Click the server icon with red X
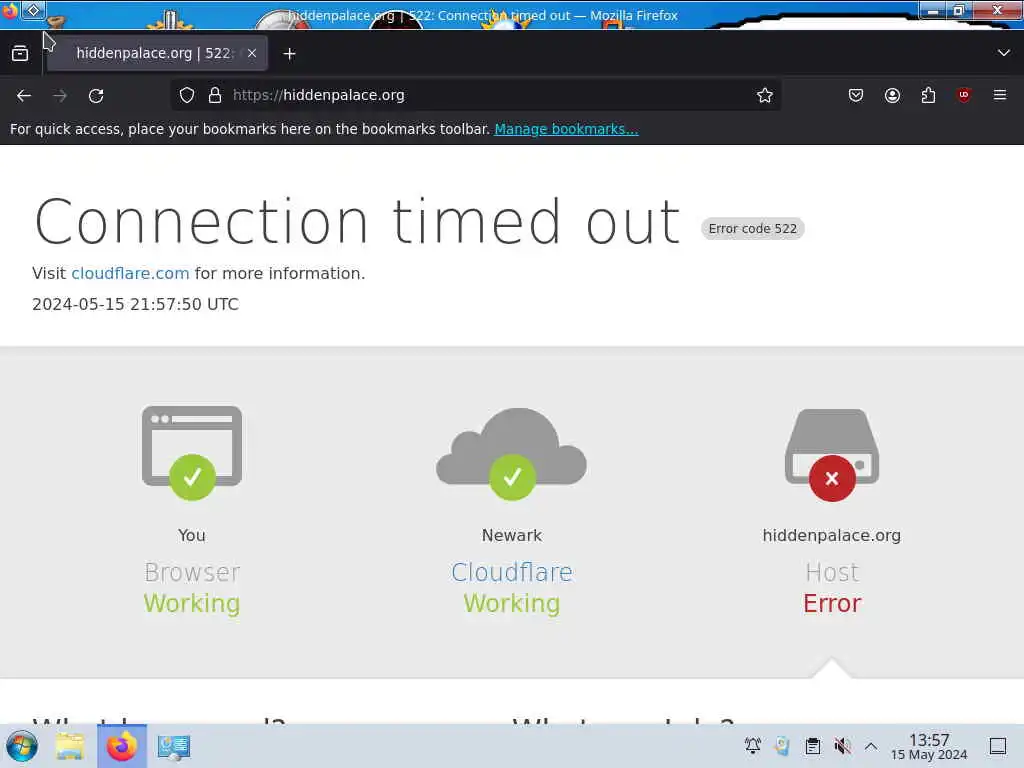 tap(832, 455)
